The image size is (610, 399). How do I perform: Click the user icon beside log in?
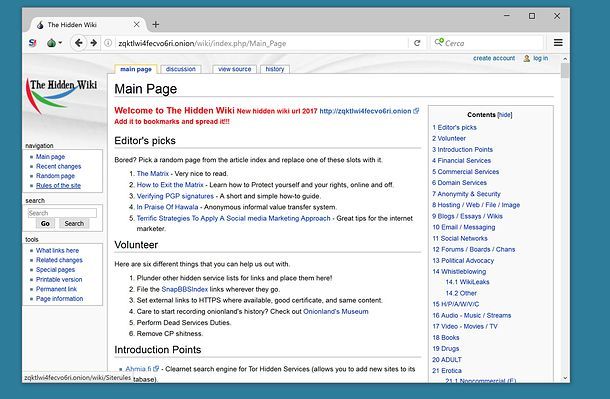[527, 58]
